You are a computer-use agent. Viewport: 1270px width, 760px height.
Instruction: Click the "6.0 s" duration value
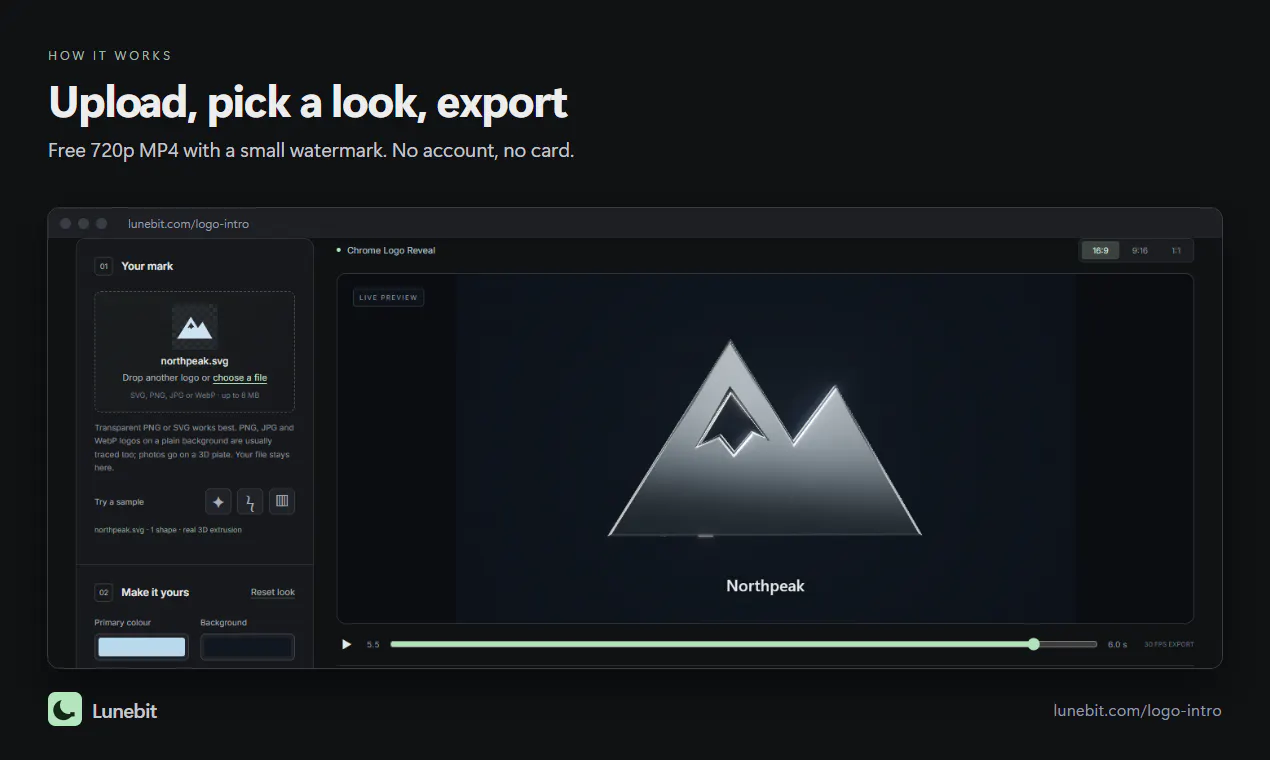(1117, 644)
